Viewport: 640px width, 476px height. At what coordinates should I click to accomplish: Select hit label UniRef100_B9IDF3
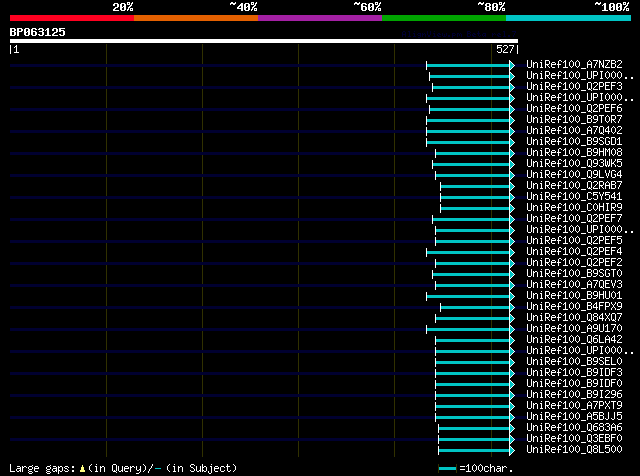pyautogui.click(x=574, y=373)
